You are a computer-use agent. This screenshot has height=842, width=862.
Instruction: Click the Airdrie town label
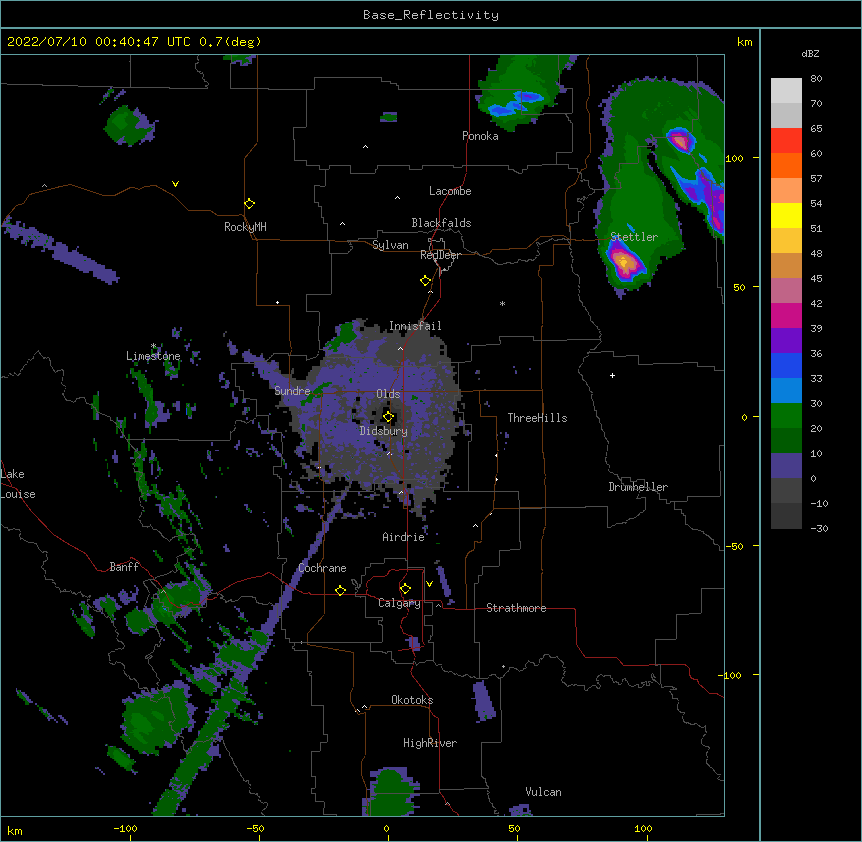(x=404, y=537)
